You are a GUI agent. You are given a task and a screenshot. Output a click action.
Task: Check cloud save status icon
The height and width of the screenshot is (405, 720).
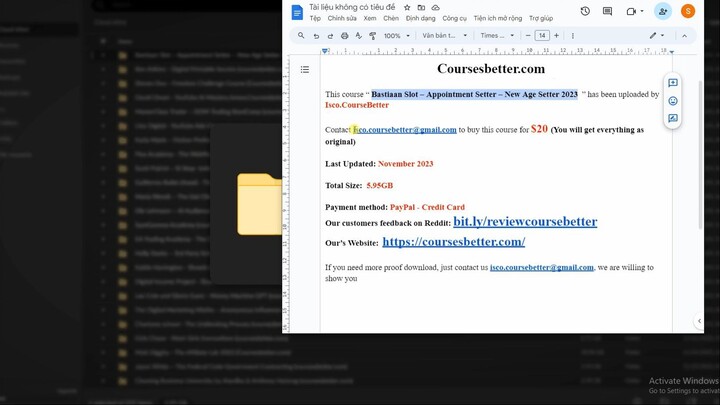click(435, 7)
